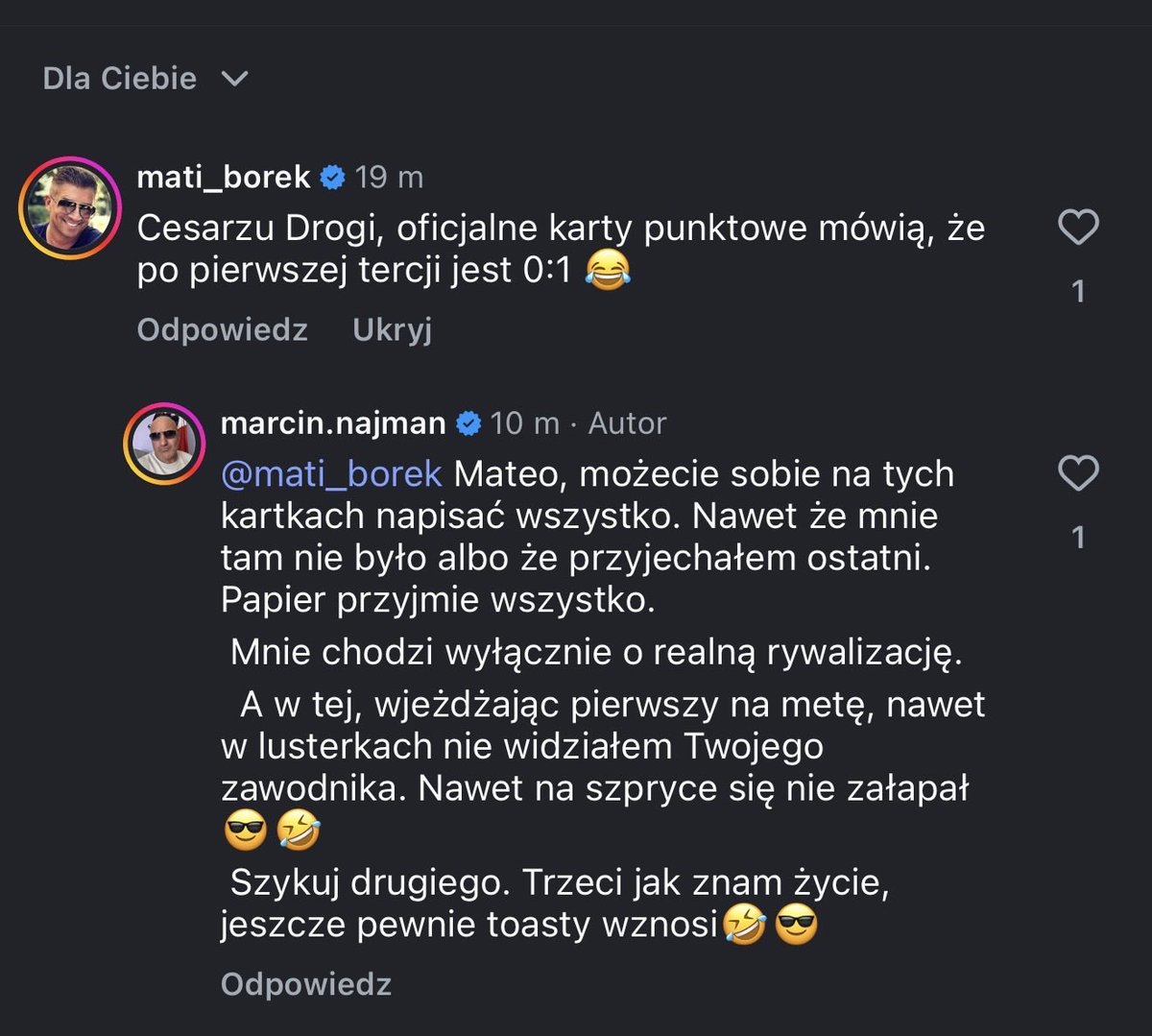1152x1036 pixels.
Task: Click the verified badge beside mati_borek
Action: coord(331,176)
